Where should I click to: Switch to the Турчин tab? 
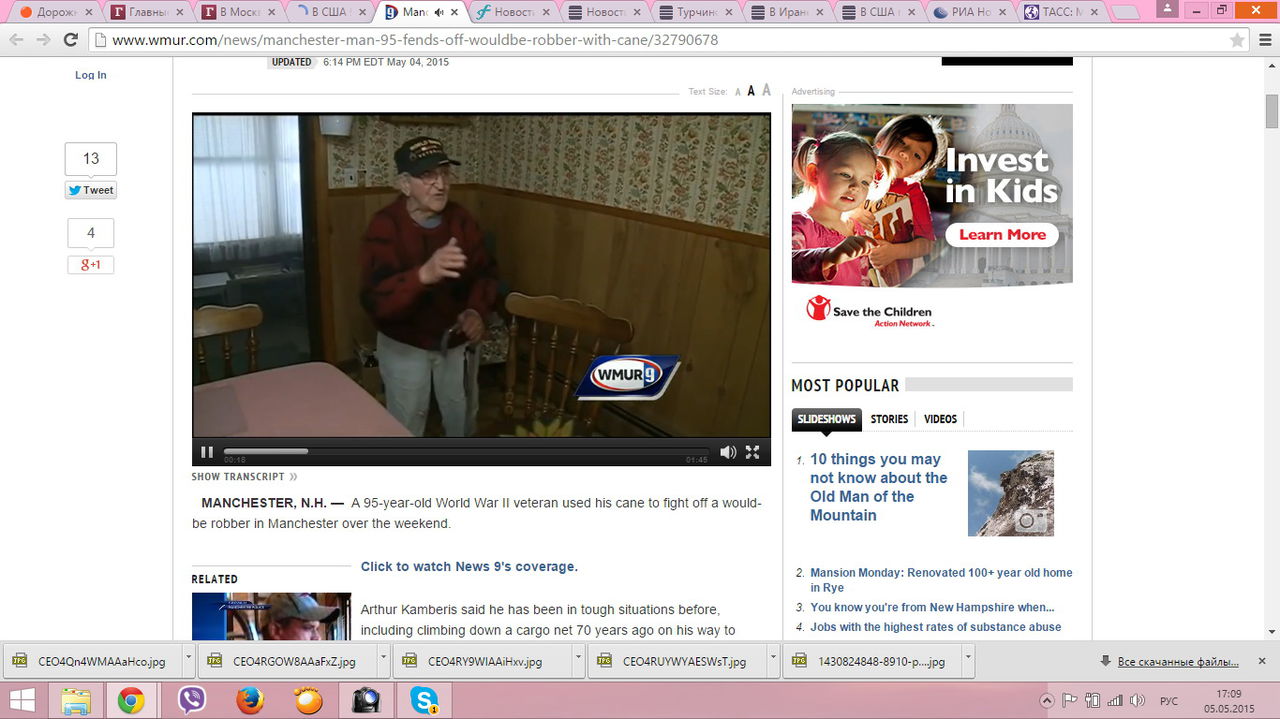(x=694, y=12)
